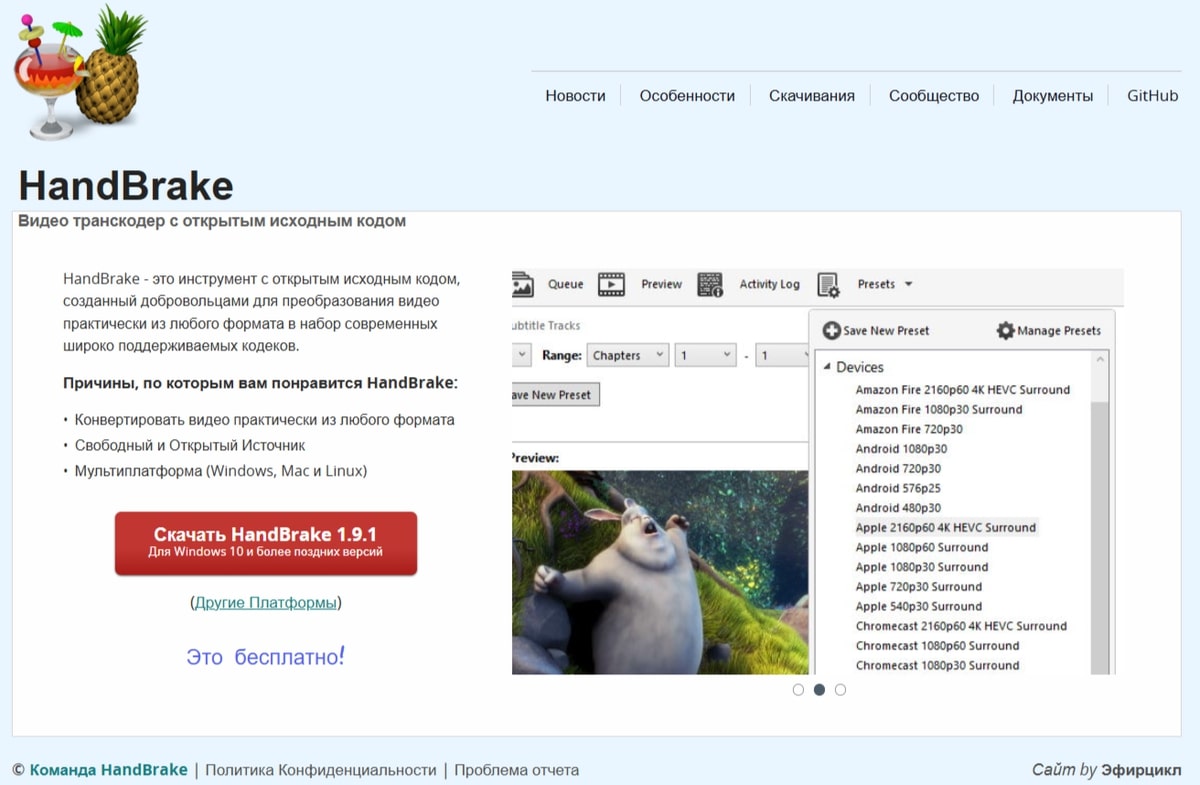Select Chromecast 2160p60 4K HEVC Surround preset
The width and height of the screenshot is (1200, 785).
(961, 626)
